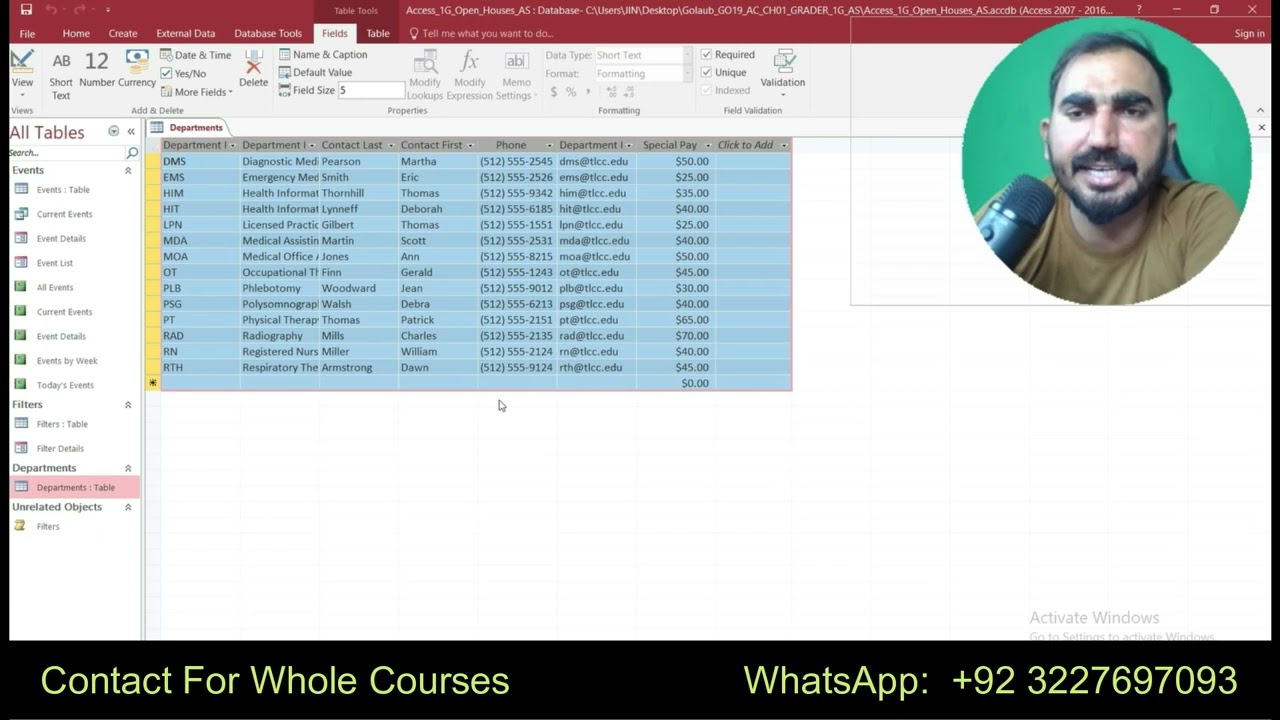The height and width of the screenshot is (720, 1280).
Task: Open the Filter Details form
Action: 60,449
